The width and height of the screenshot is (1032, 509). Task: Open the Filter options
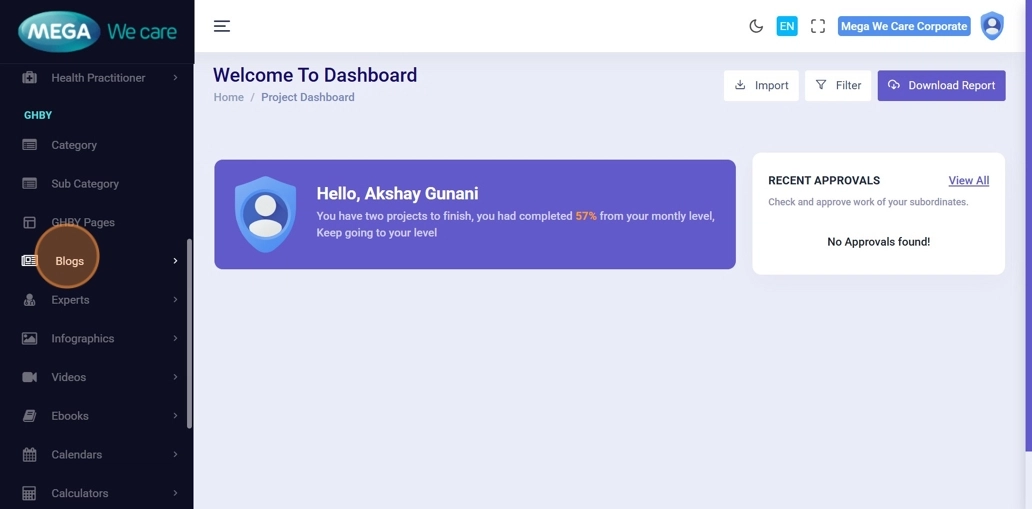(838, 85)
